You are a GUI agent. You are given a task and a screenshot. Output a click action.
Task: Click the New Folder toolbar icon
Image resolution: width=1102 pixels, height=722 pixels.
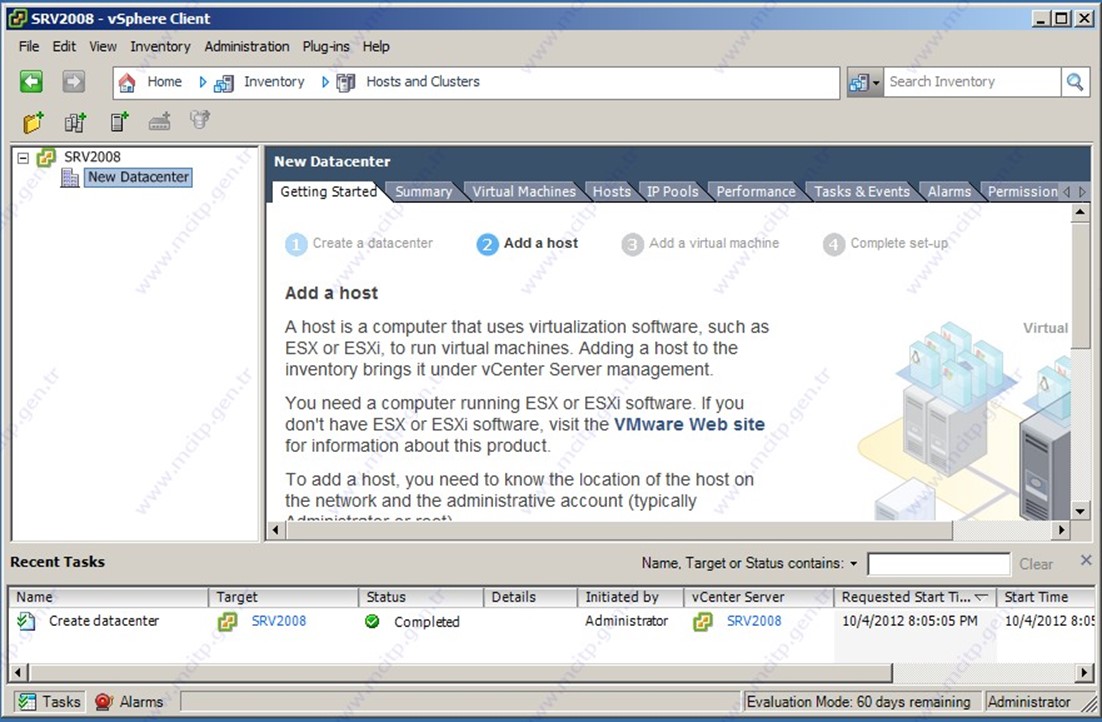pyautogui.click(x=33, y=122)
